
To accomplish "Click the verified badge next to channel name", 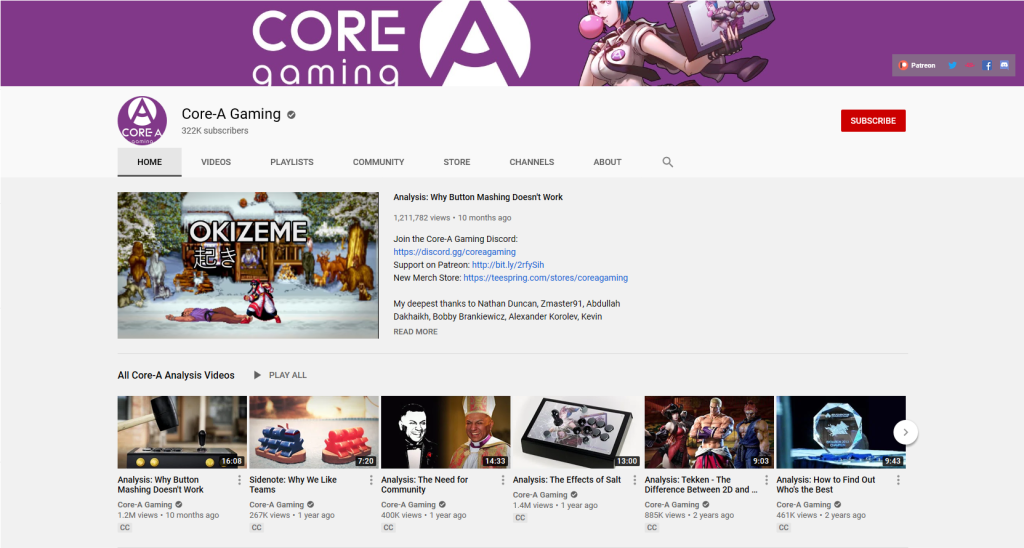I will coord(291,114).
